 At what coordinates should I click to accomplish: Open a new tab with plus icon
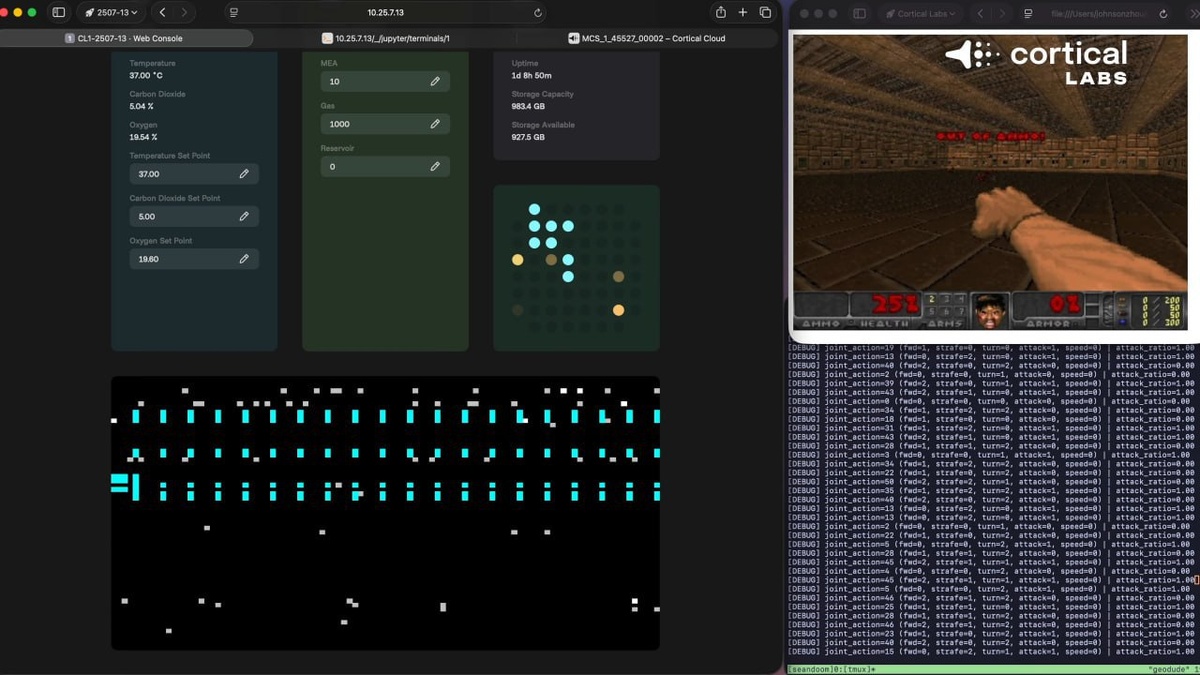tap(743, 12)
